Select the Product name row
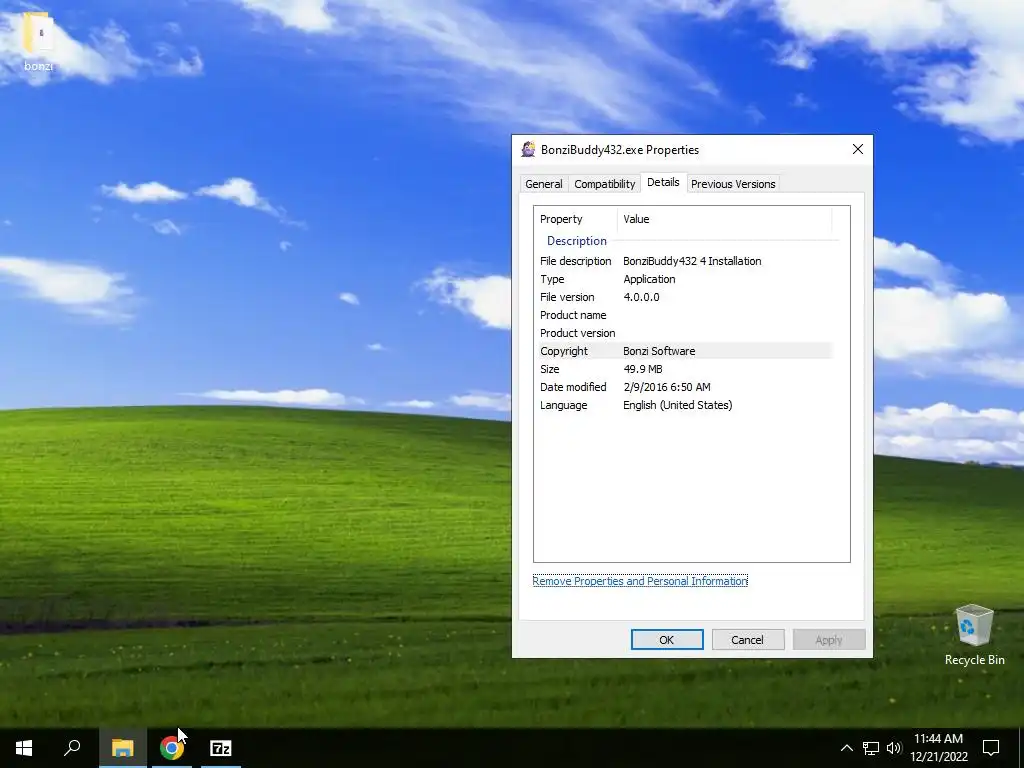The width and height of the screenshot is (1024, 768). [686, 315]
